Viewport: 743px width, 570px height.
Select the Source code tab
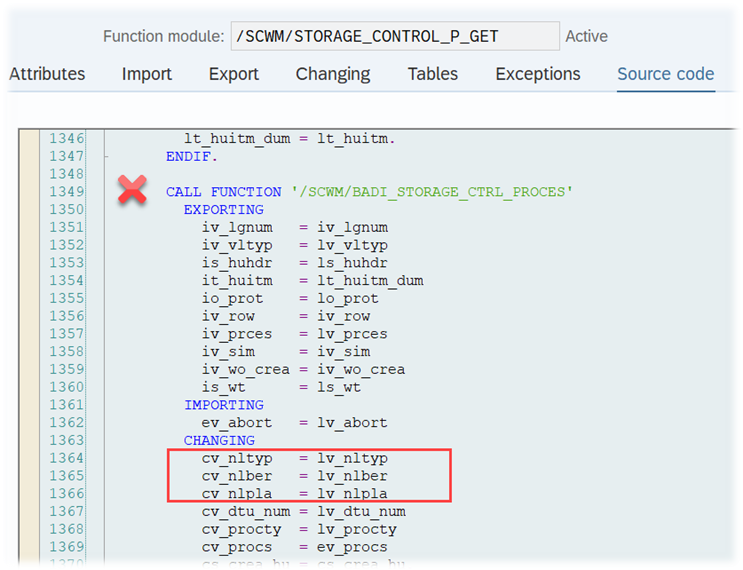pos(666,74)
